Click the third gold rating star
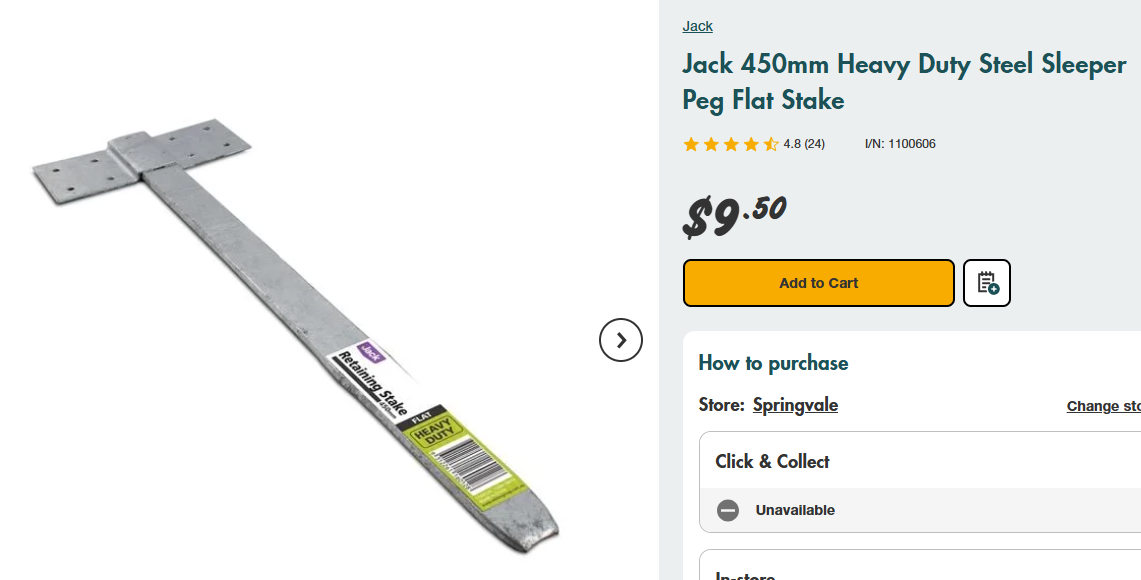The width and height of the screenshot is (1141, 580). coord(731,144)
